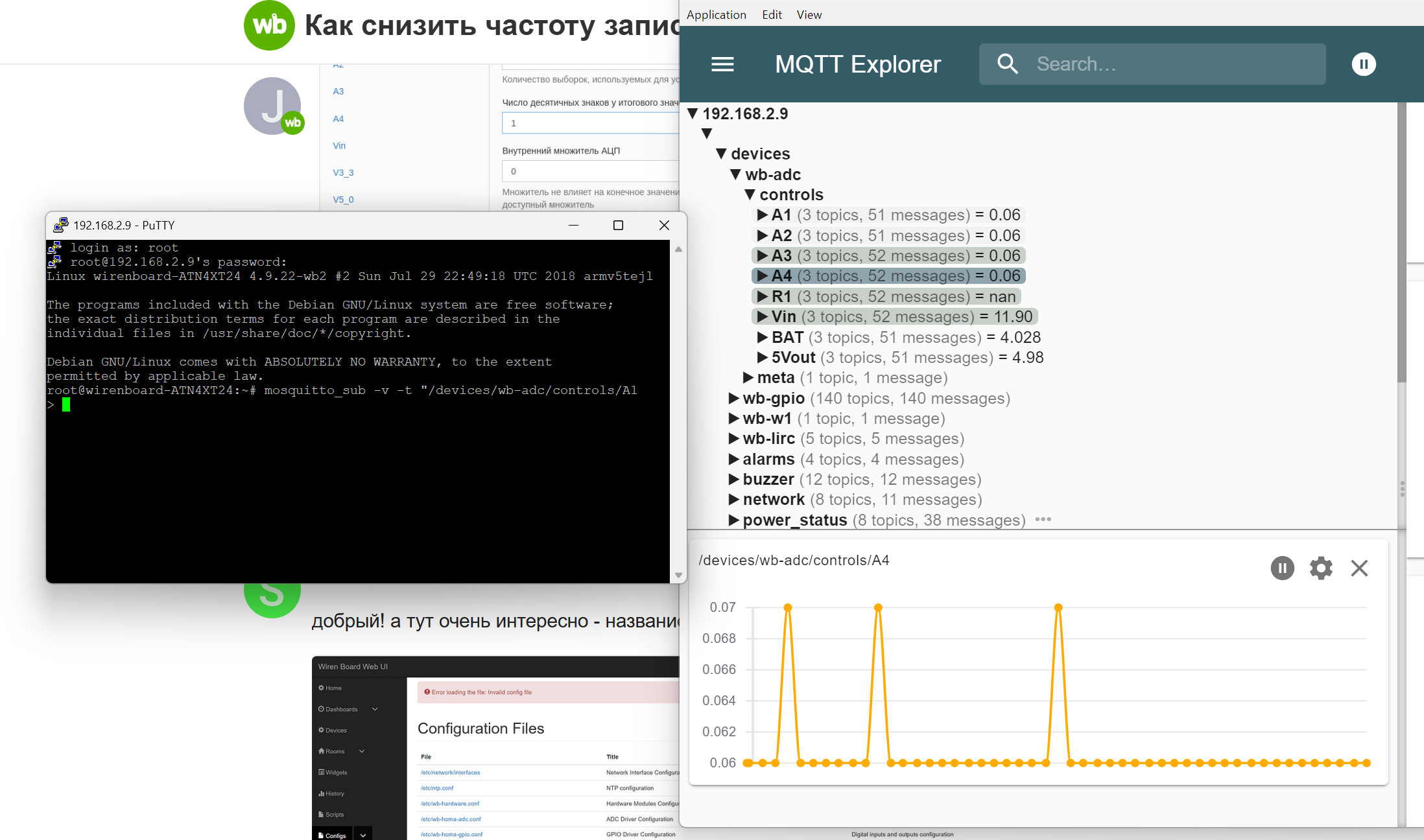Expand the Vin topic in the tree
The image size is (1424, 840).
click(x=762, y=317)
